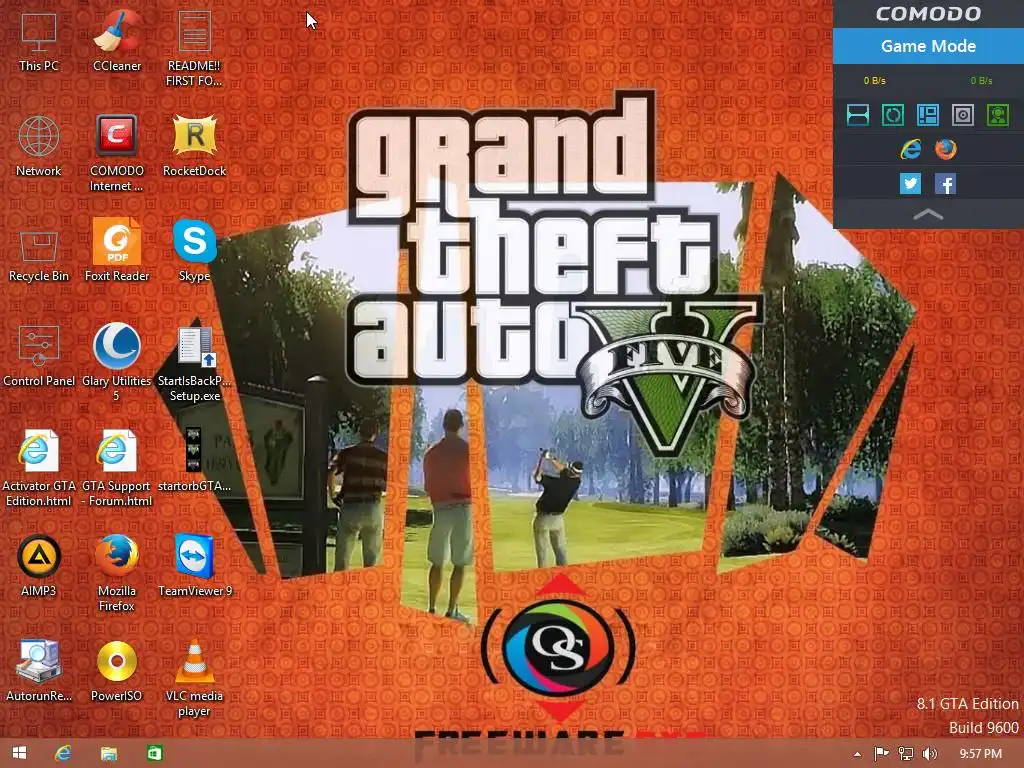
Task: Launch TeamViewer 9 shortcut
Action: 194,567
